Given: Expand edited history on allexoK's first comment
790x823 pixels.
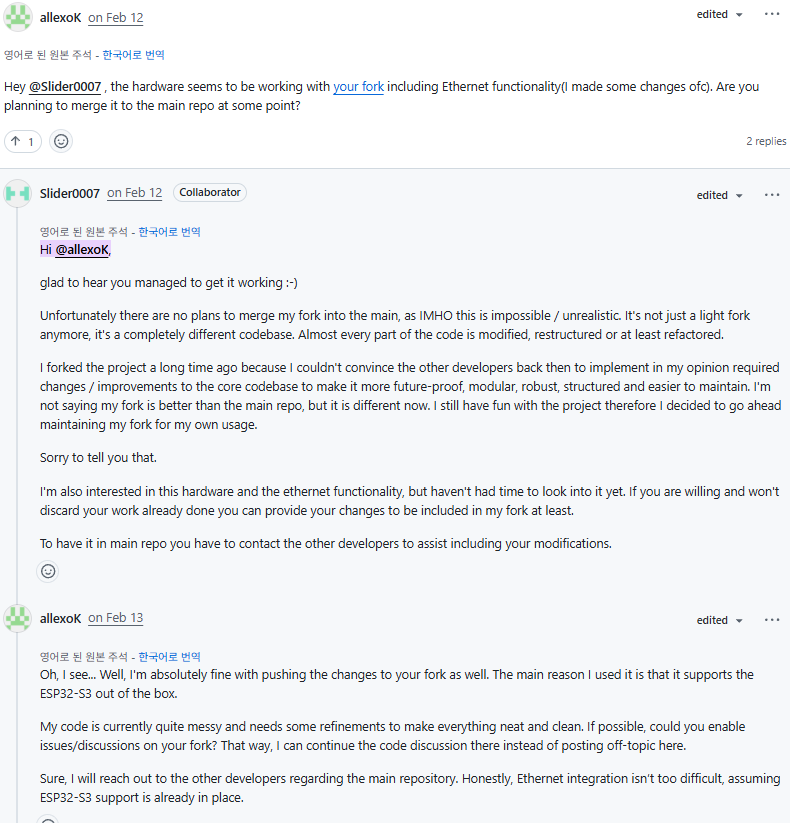Looking at the screenshot, I should tap(719, 15).
